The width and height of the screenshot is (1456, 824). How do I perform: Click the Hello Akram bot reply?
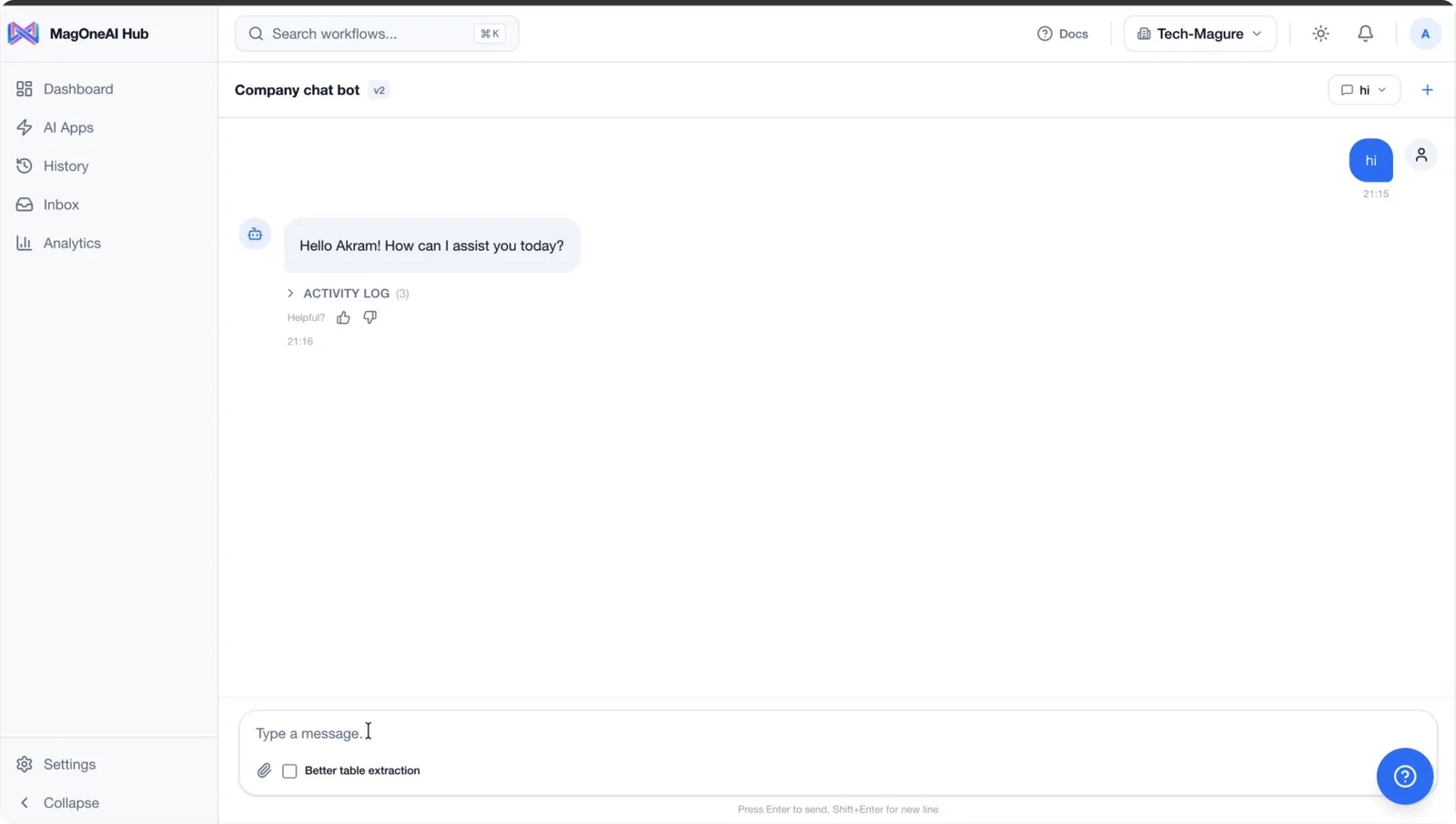(431, 246)
